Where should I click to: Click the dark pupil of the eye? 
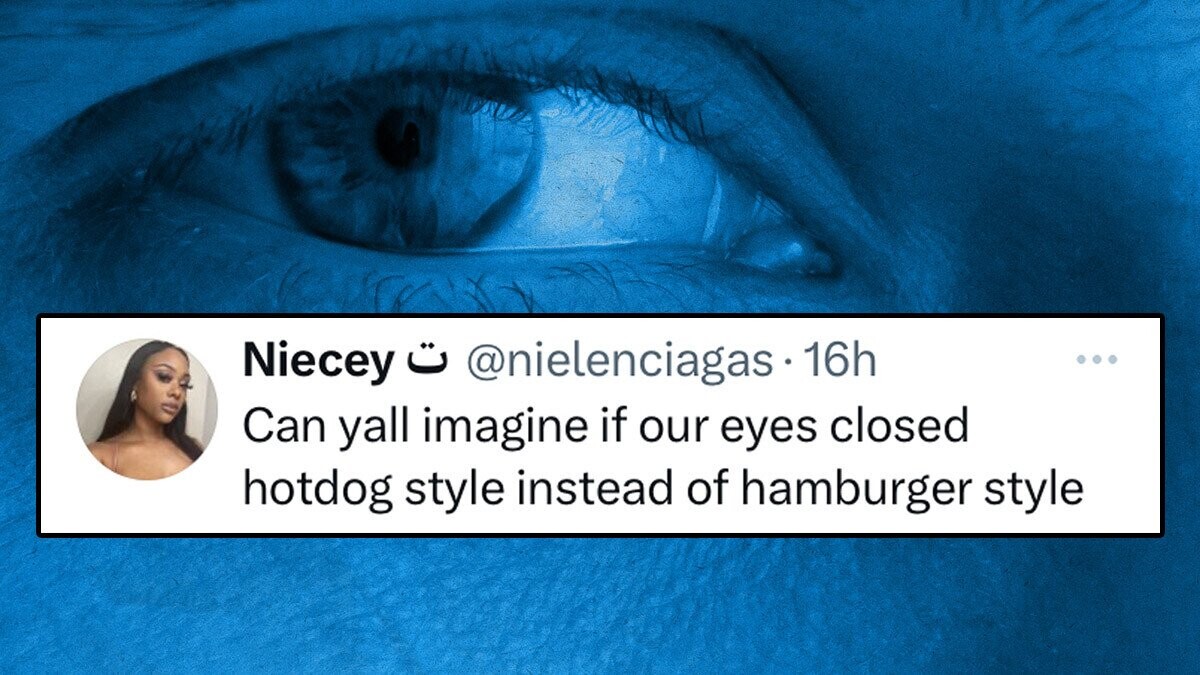click(x=400, y=138)
